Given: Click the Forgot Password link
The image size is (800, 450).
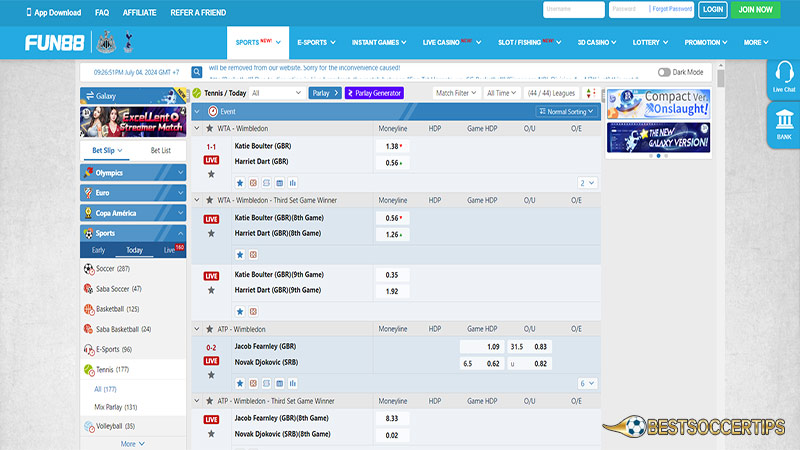Looking at the screenshot, I should (x=671, y=9).
